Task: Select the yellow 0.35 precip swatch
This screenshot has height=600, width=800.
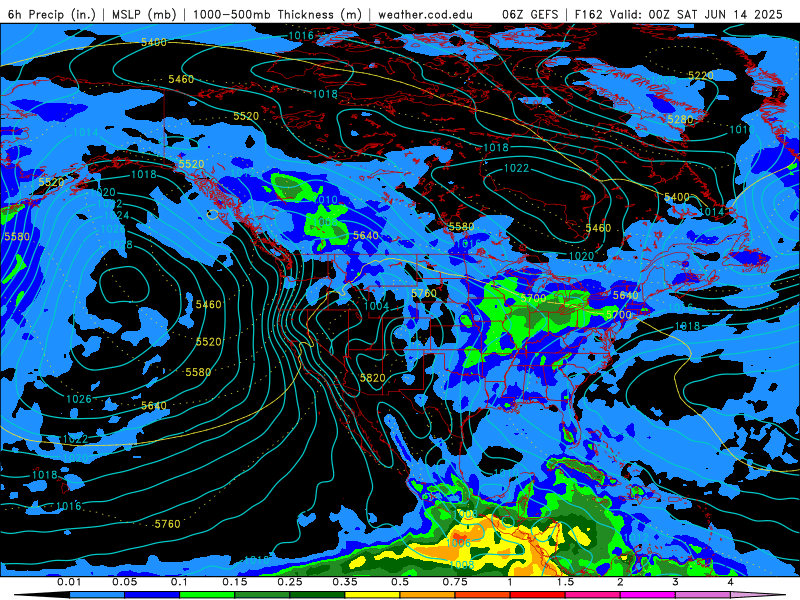Action: (x=372, y=595)
